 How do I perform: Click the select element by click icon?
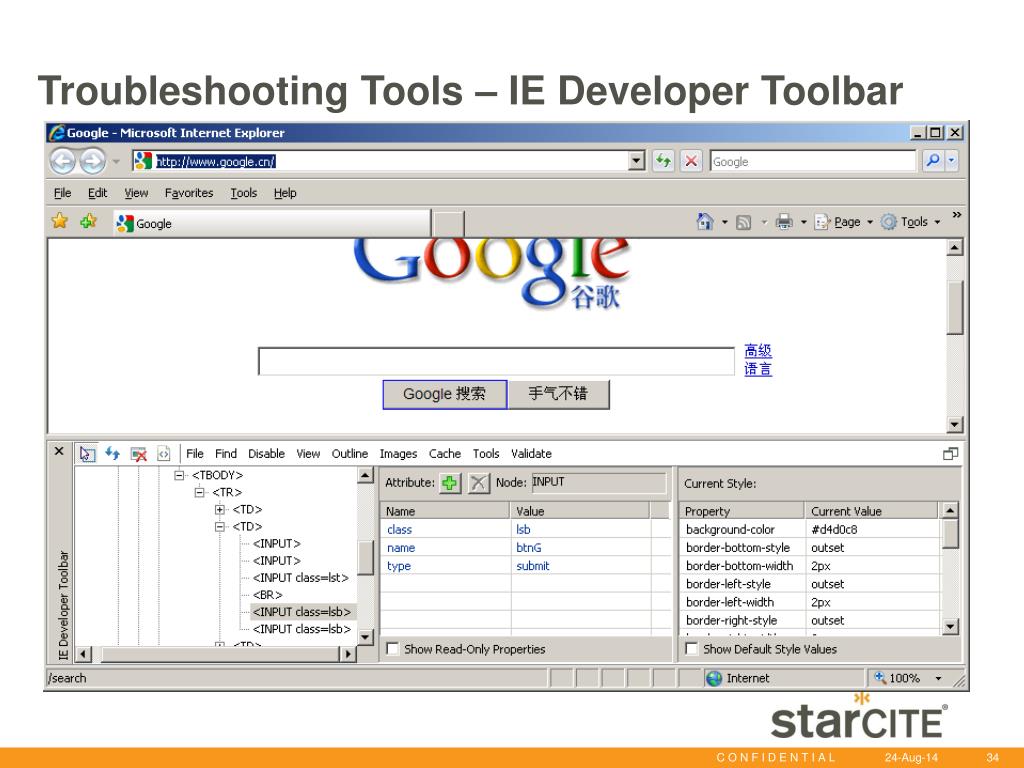click(x=87, y=453)
